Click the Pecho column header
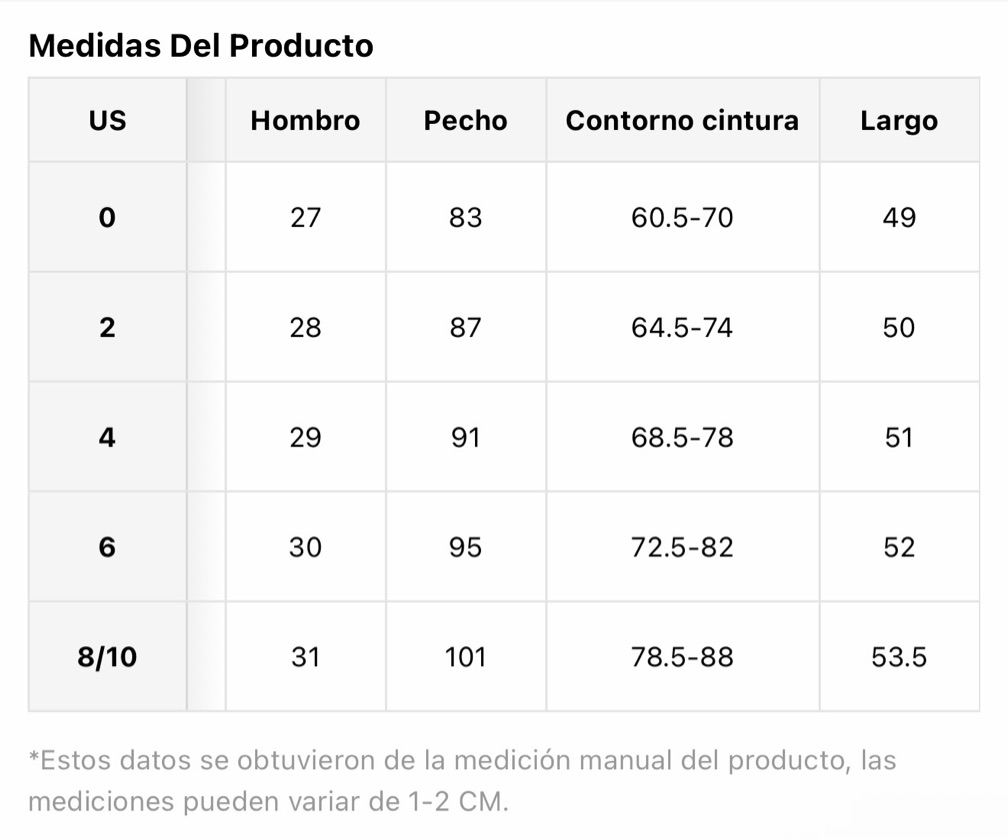 tap(465, 120)
